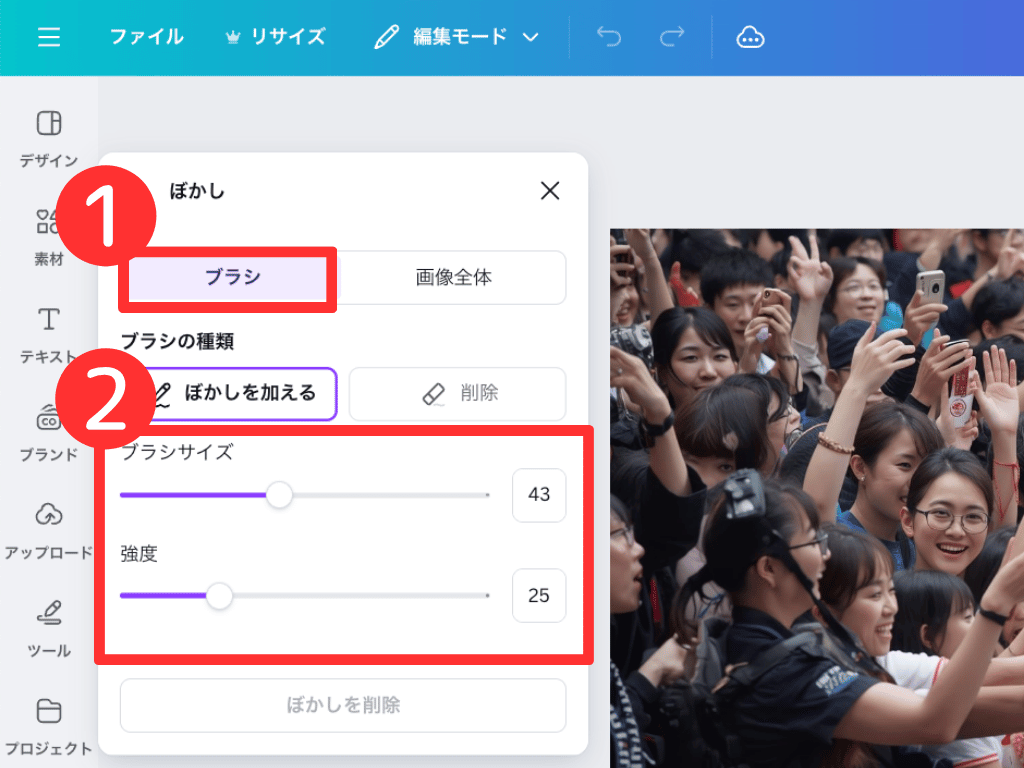The image size is (1024, 768).
Task: Select the 削除 eraser brush type
Action: point(458,394)
